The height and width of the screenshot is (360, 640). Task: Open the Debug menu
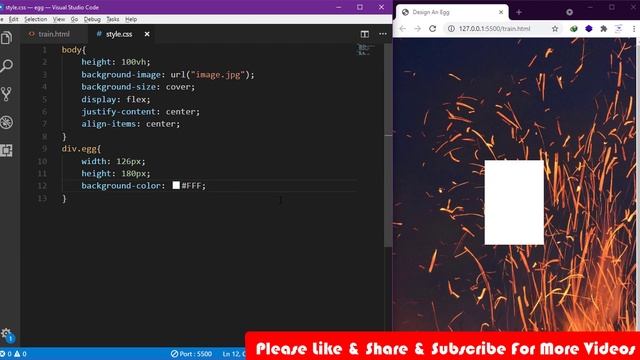pos(92,19)
